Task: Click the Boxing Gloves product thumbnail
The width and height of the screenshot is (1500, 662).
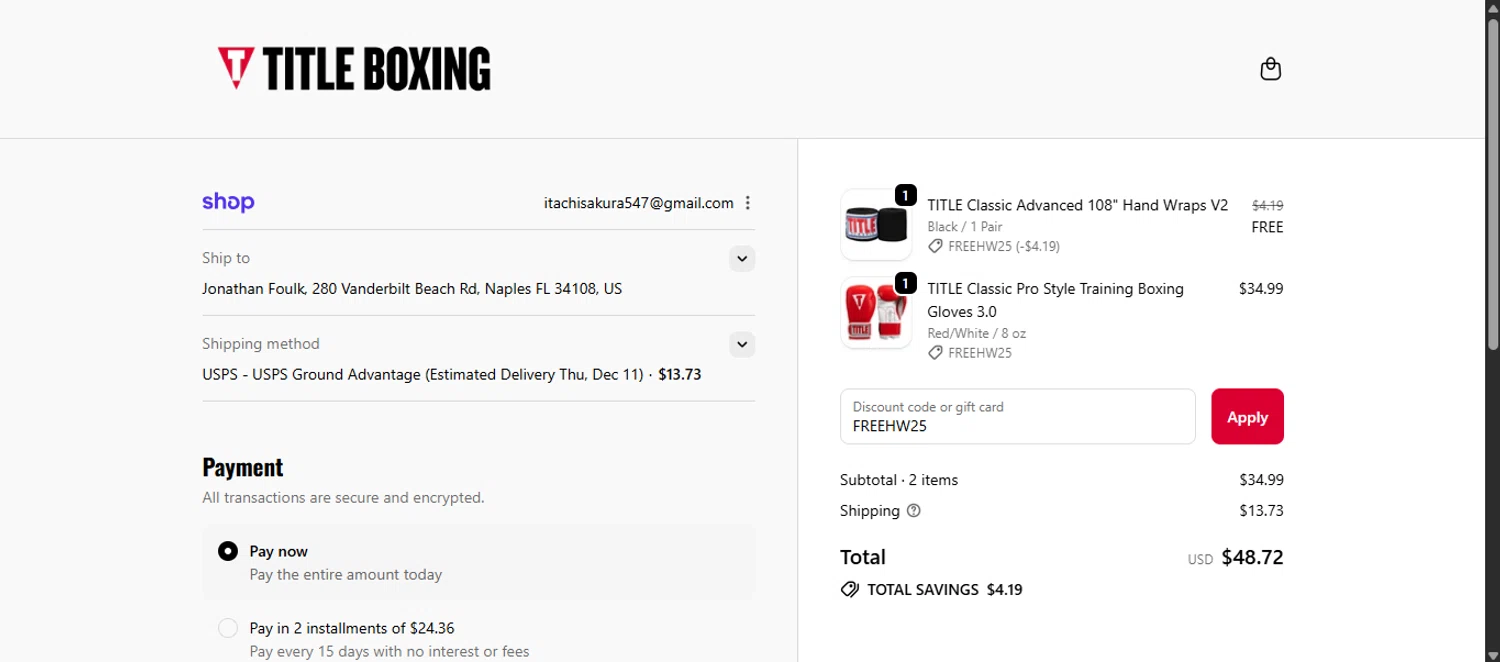Action: point(876,313)
